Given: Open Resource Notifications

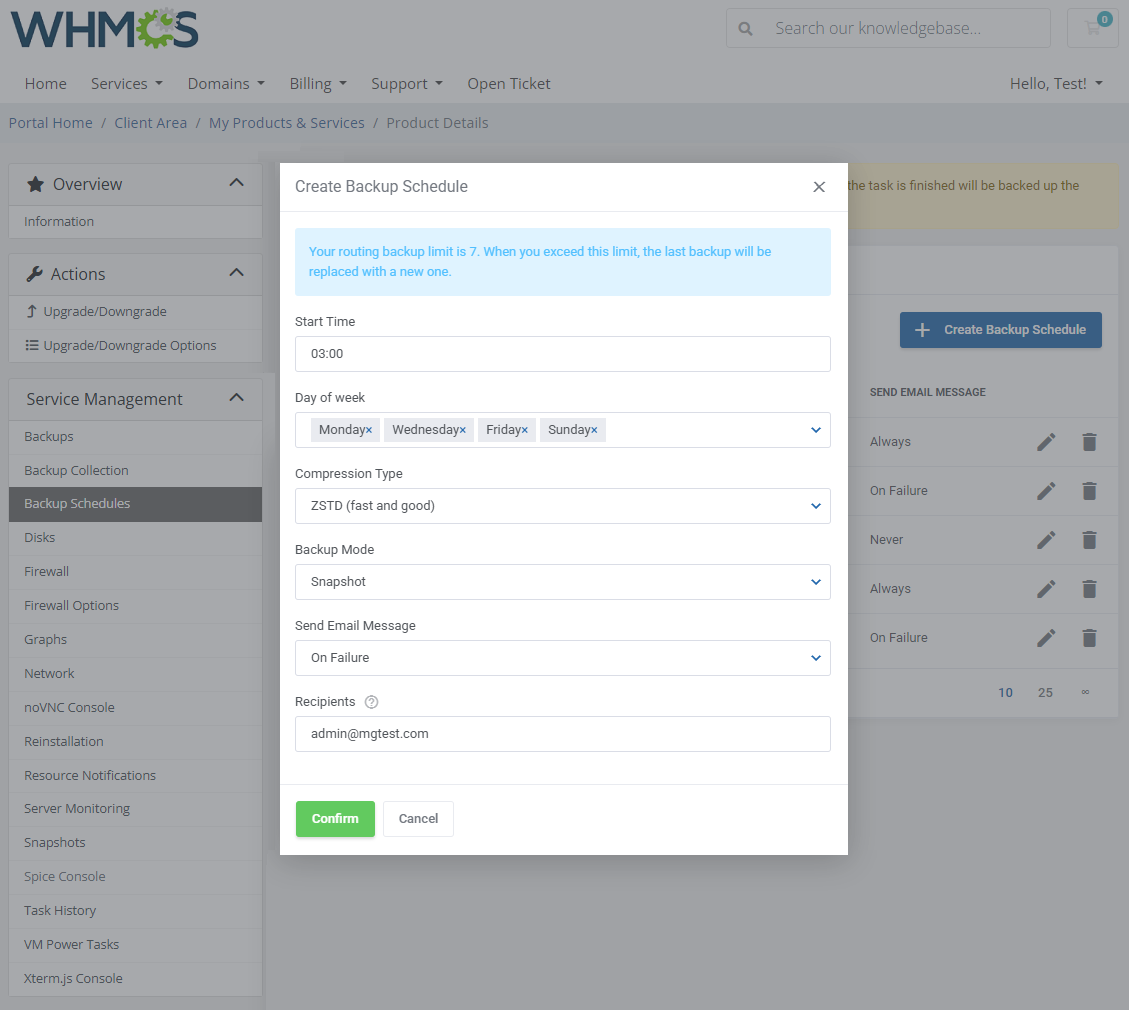Looking at the screenshot, I should (135, 776).
